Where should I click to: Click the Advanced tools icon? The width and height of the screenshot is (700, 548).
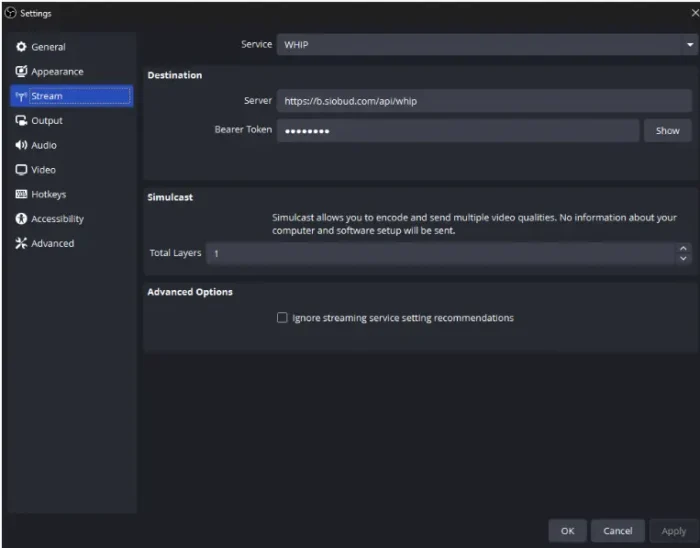(21, 243)
